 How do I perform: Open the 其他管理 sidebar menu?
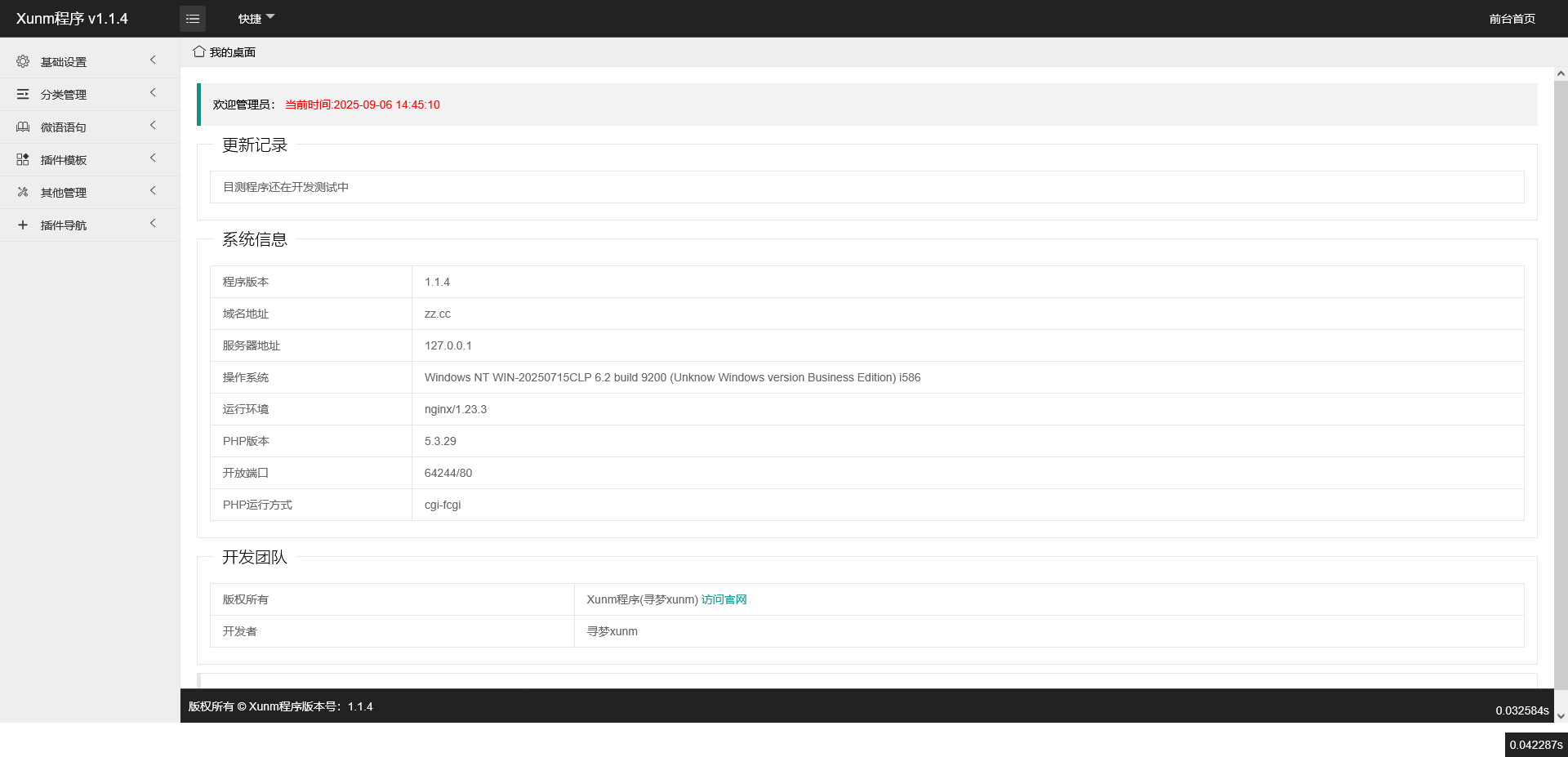64,193
